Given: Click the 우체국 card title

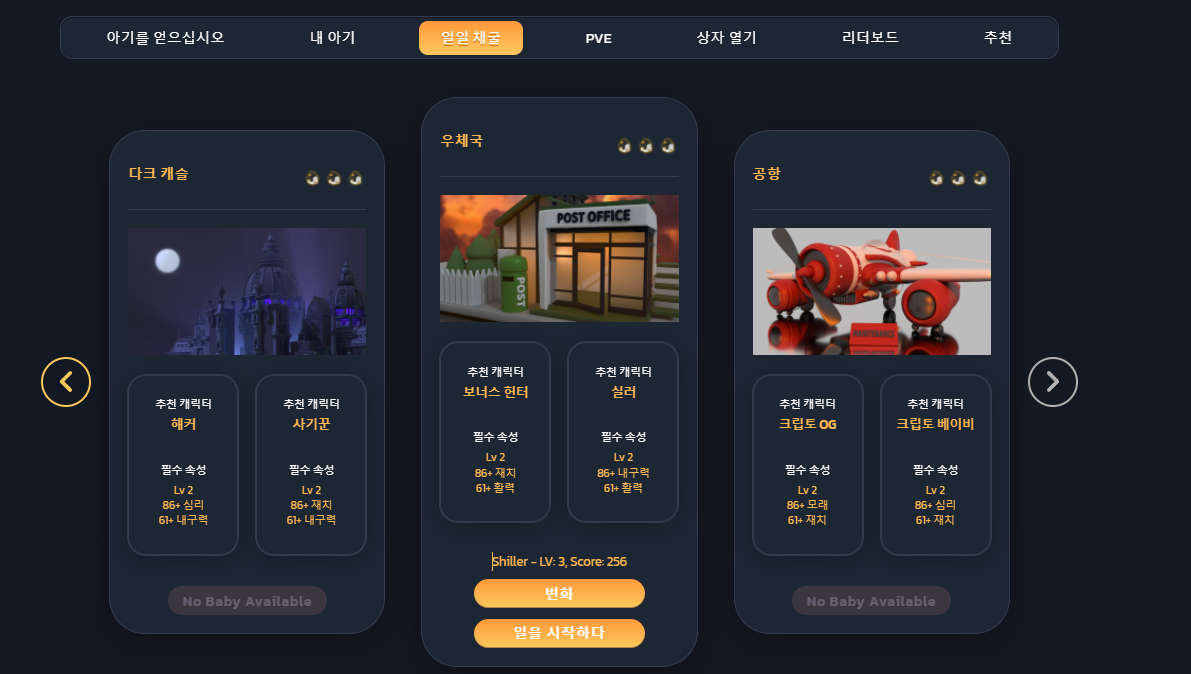Looking at the screenshot, I should click(462, 141).
